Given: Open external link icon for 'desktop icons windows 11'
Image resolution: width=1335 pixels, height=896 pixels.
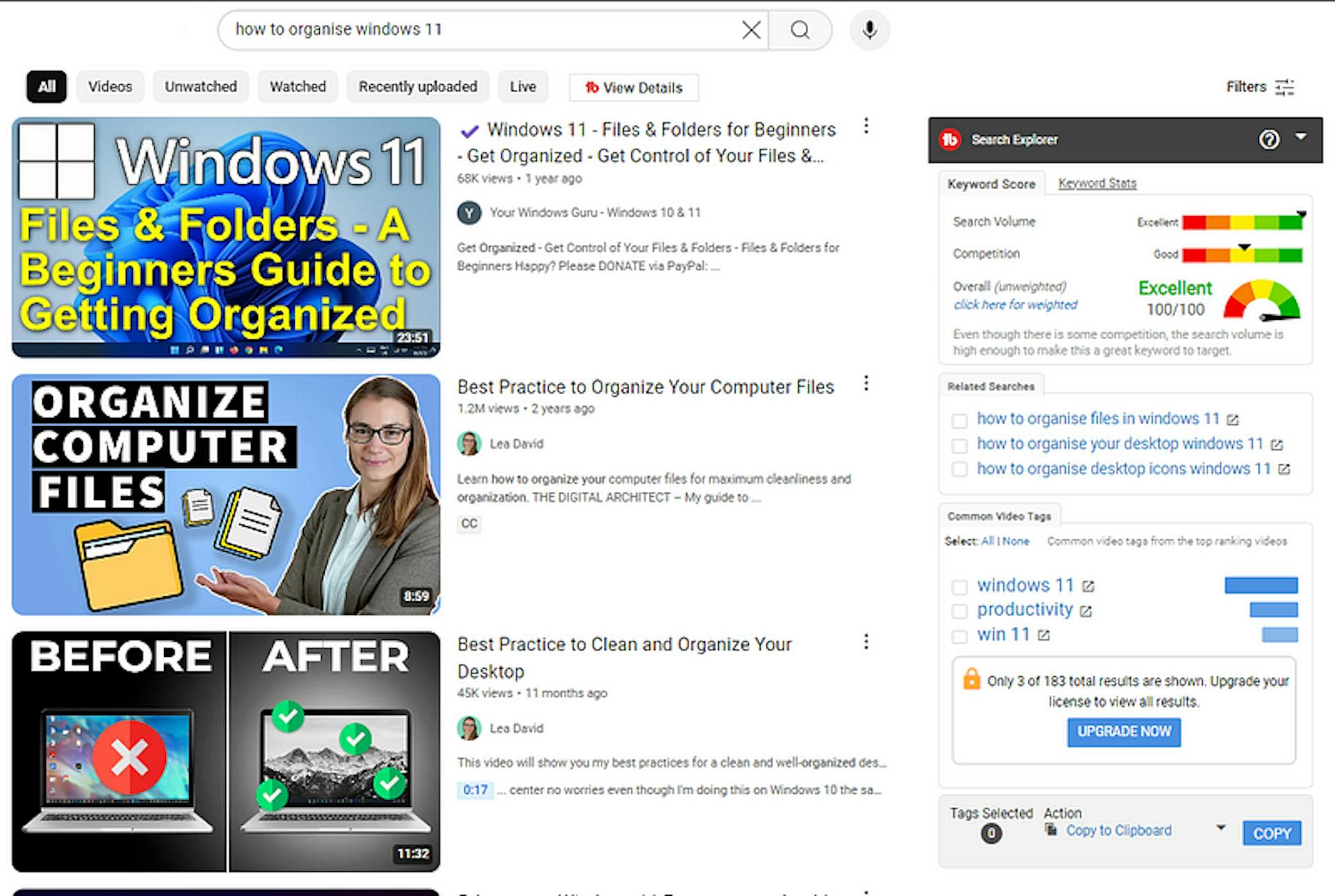Looking at the screenshot, I should [x=1284, y=470].
